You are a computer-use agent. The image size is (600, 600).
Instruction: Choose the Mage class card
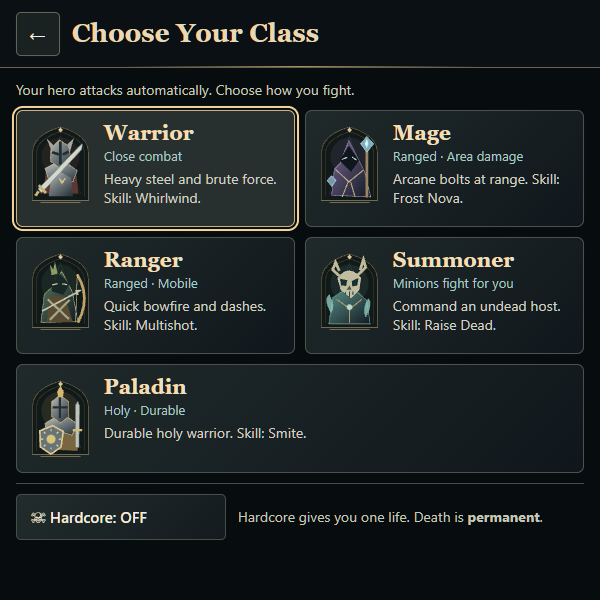444,168
